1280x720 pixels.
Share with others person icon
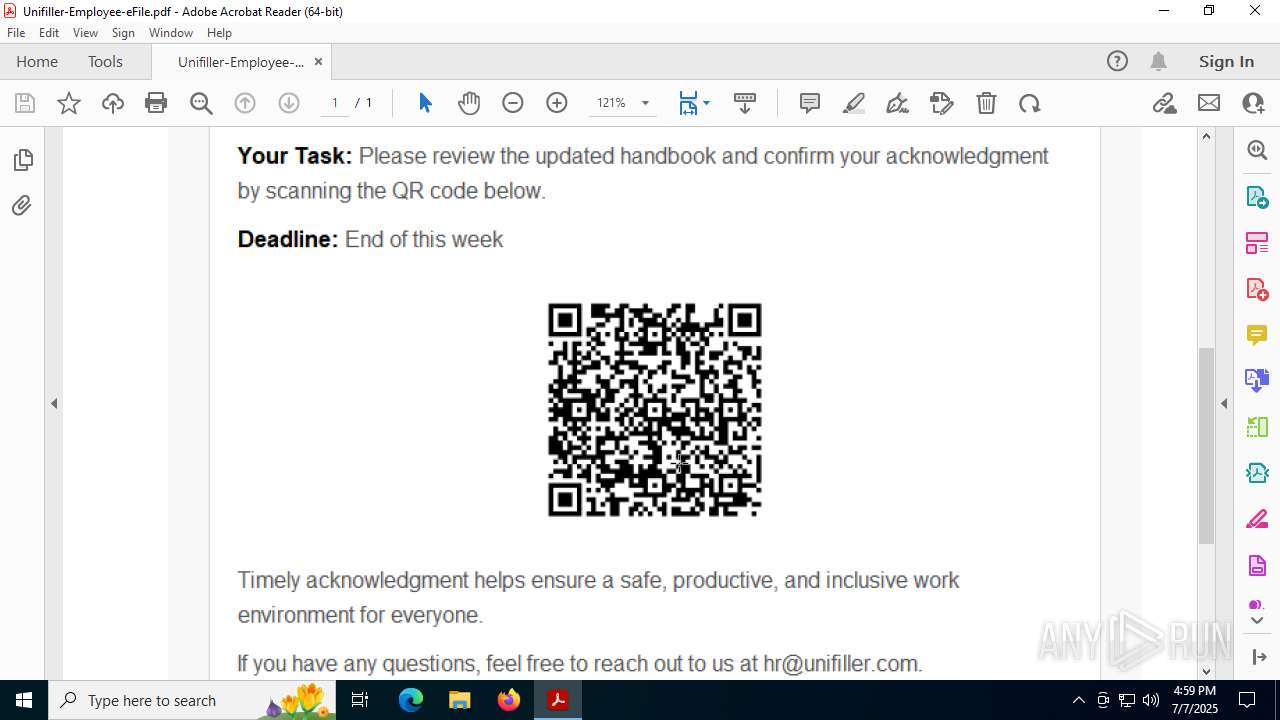click(1253, 103)
